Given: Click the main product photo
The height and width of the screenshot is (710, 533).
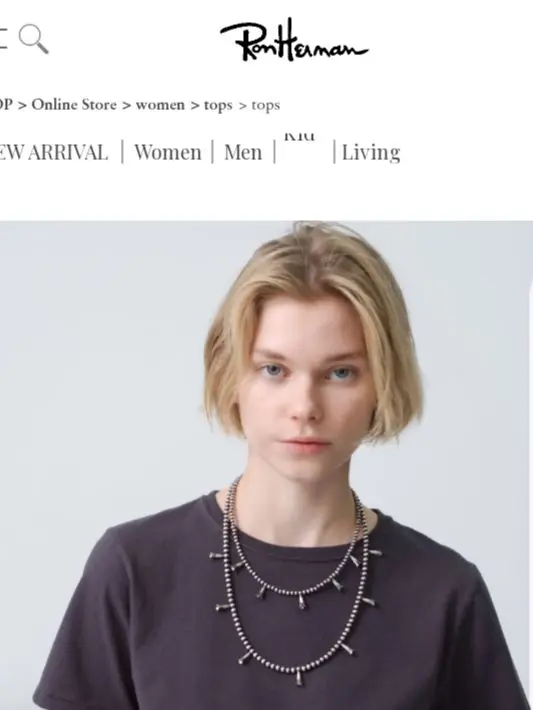Looking at the screenshot, I should point(264,465).
